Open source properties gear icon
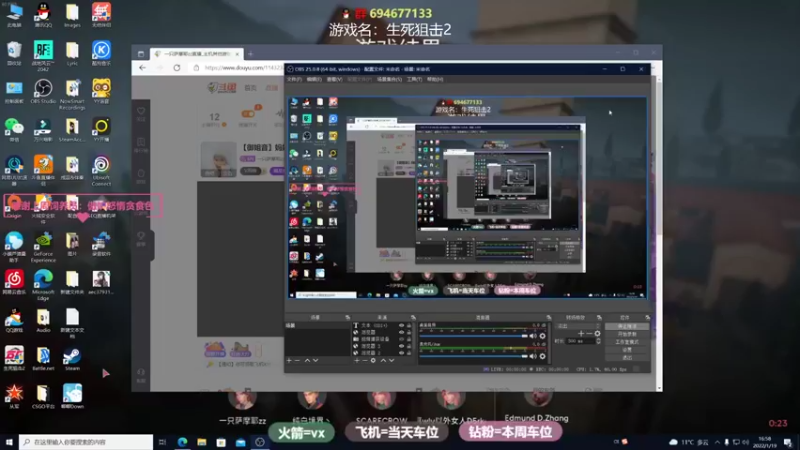 pyautogui.click(x=373, y=360)
